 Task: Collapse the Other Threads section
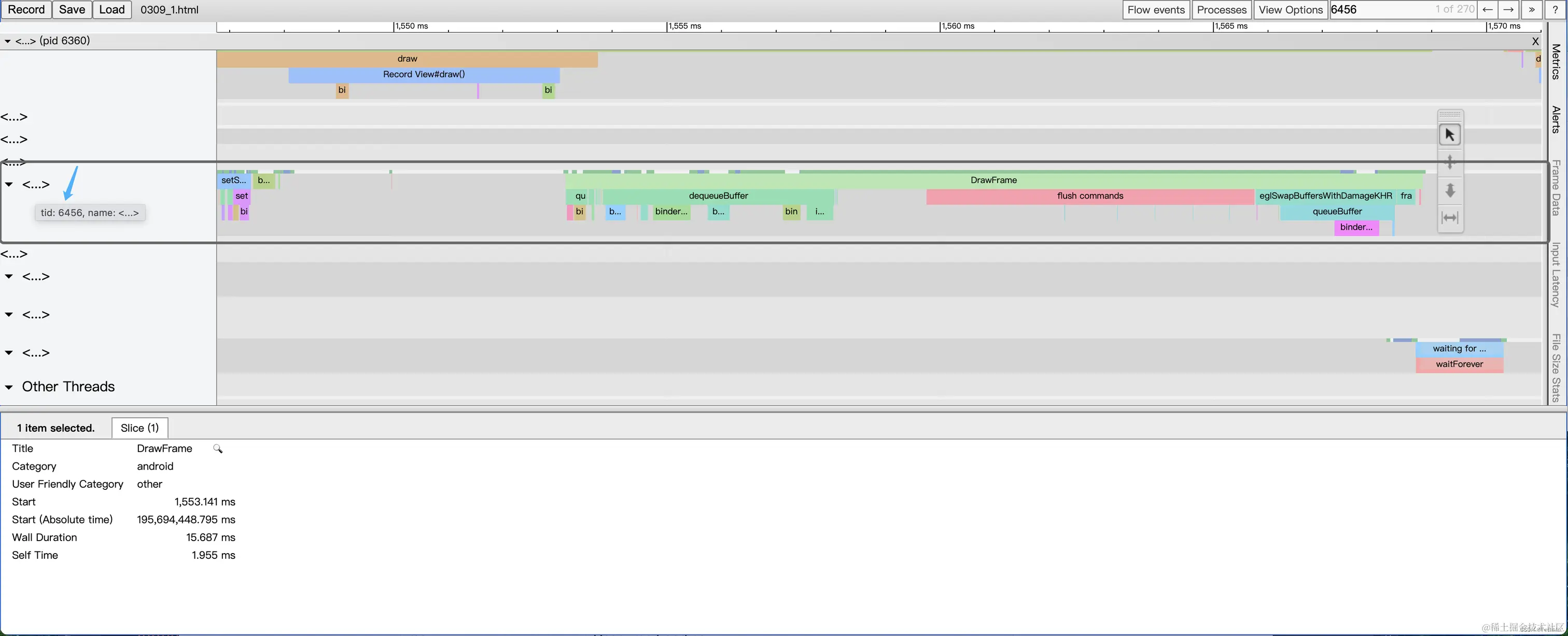tap(8, 387)
